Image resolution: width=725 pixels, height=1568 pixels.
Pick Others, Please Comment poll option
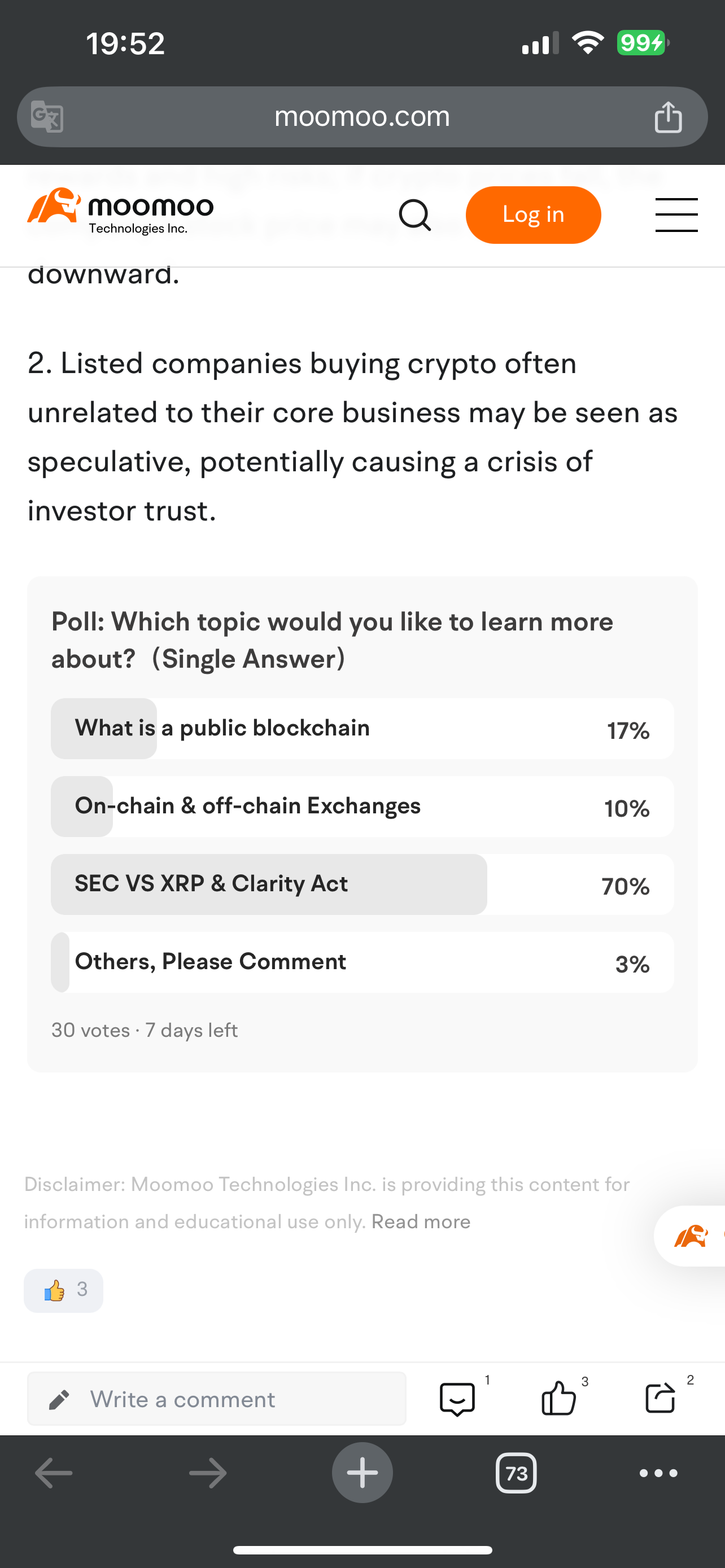pyautogui.click(x=361, y=962)
